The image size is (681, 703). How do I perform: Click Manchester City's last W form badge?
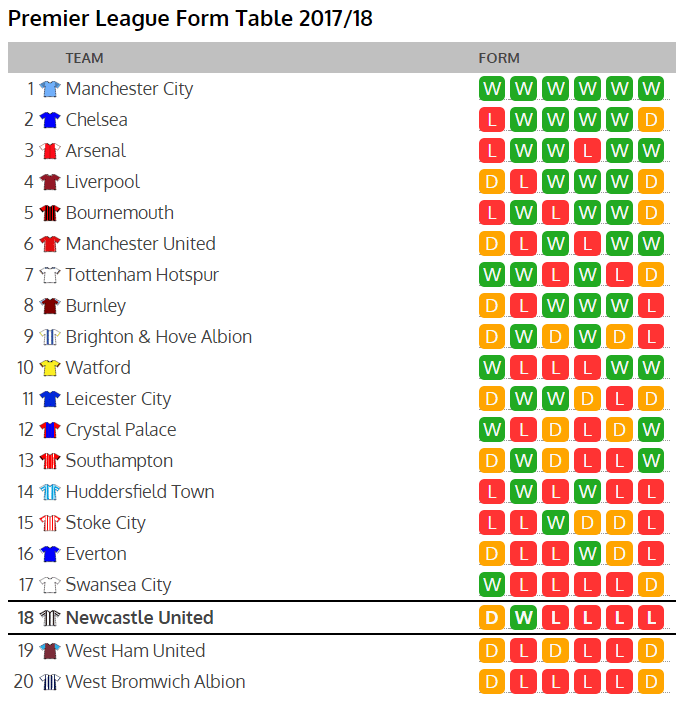651,89
